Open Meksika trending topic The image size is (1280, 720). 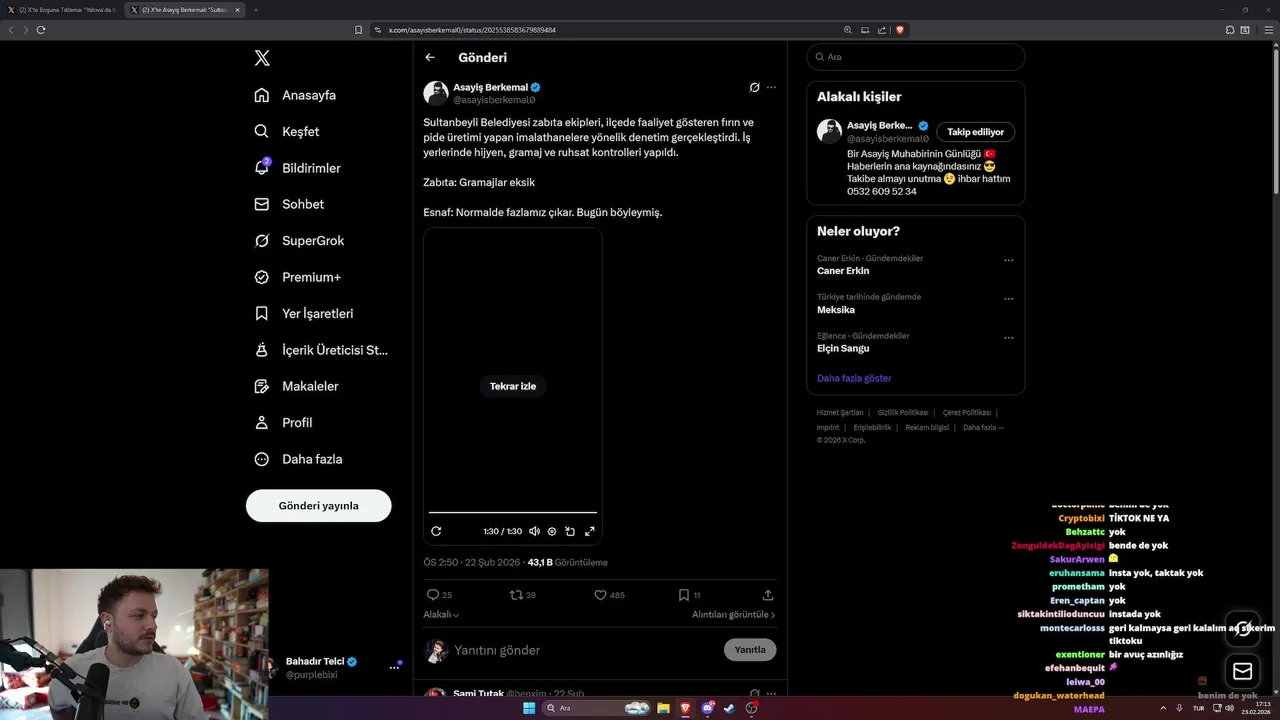click(836, 310)
